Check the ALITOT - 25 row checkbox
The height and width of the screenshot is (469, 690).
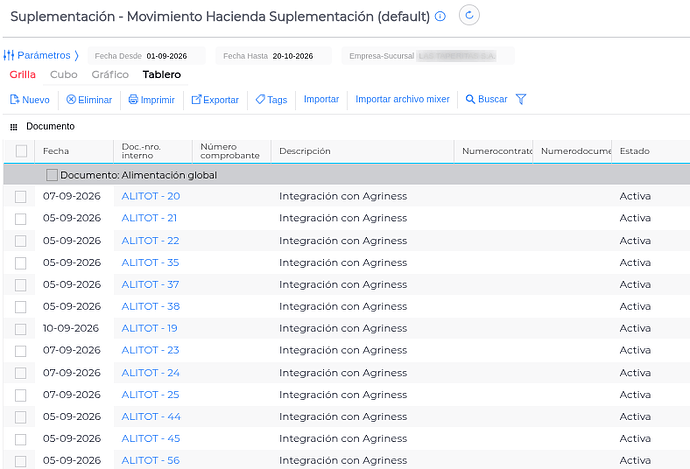[x=21, y=396]
